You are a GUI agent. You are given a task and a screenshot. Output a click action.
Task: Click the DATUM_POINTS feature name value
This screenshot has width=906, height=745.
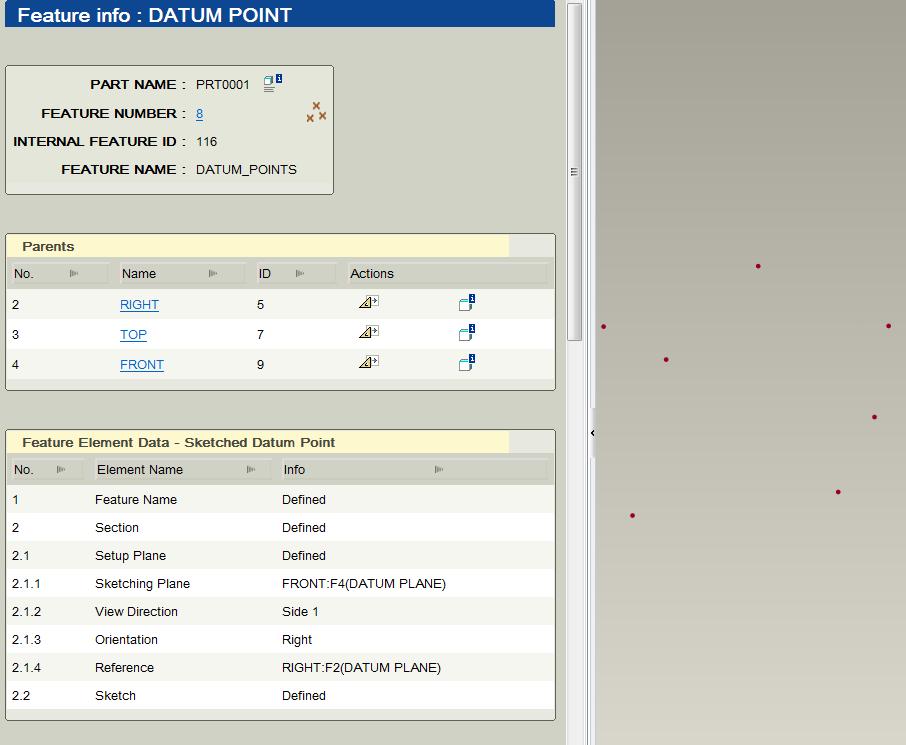(x=246, y=169)
